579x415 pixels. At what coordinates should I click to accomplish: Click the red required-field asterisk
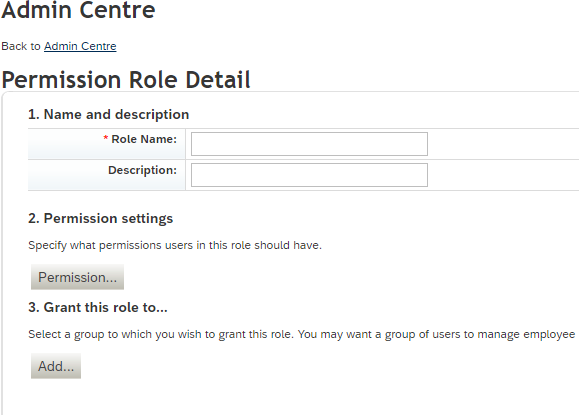click(106, 138)
